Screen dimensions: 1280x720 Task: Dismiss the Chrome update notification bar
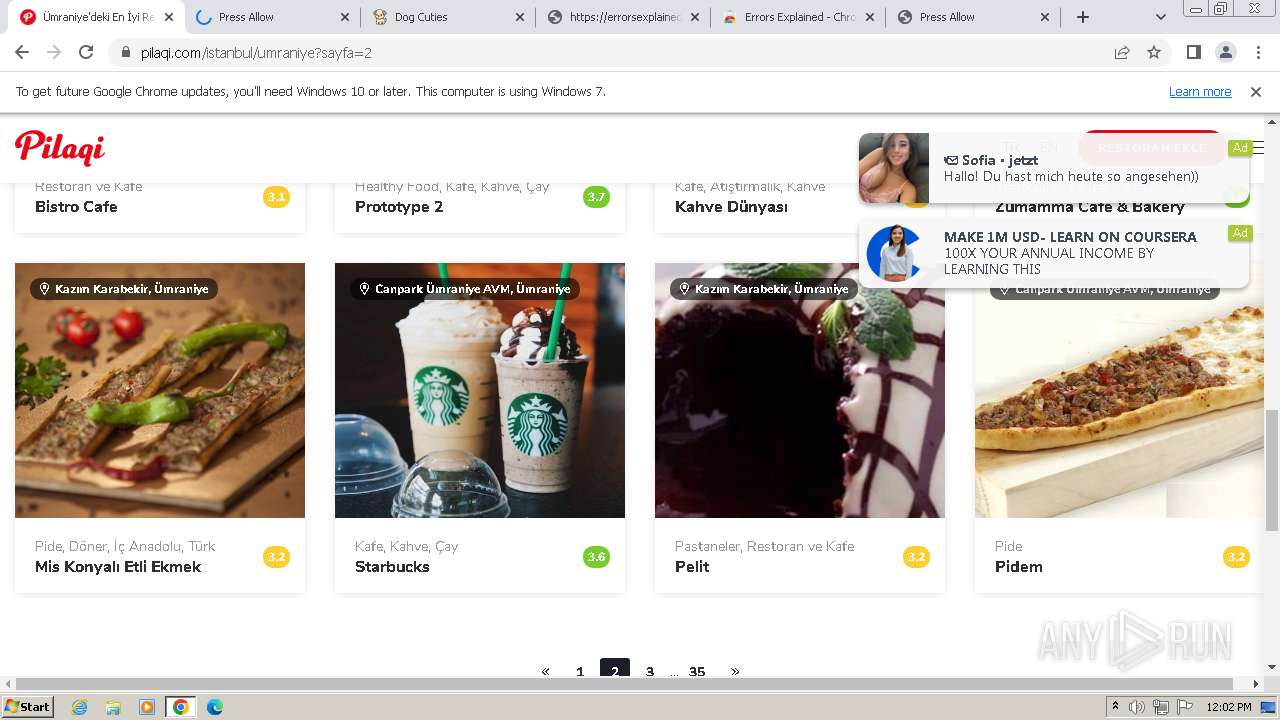point(1256,92)
